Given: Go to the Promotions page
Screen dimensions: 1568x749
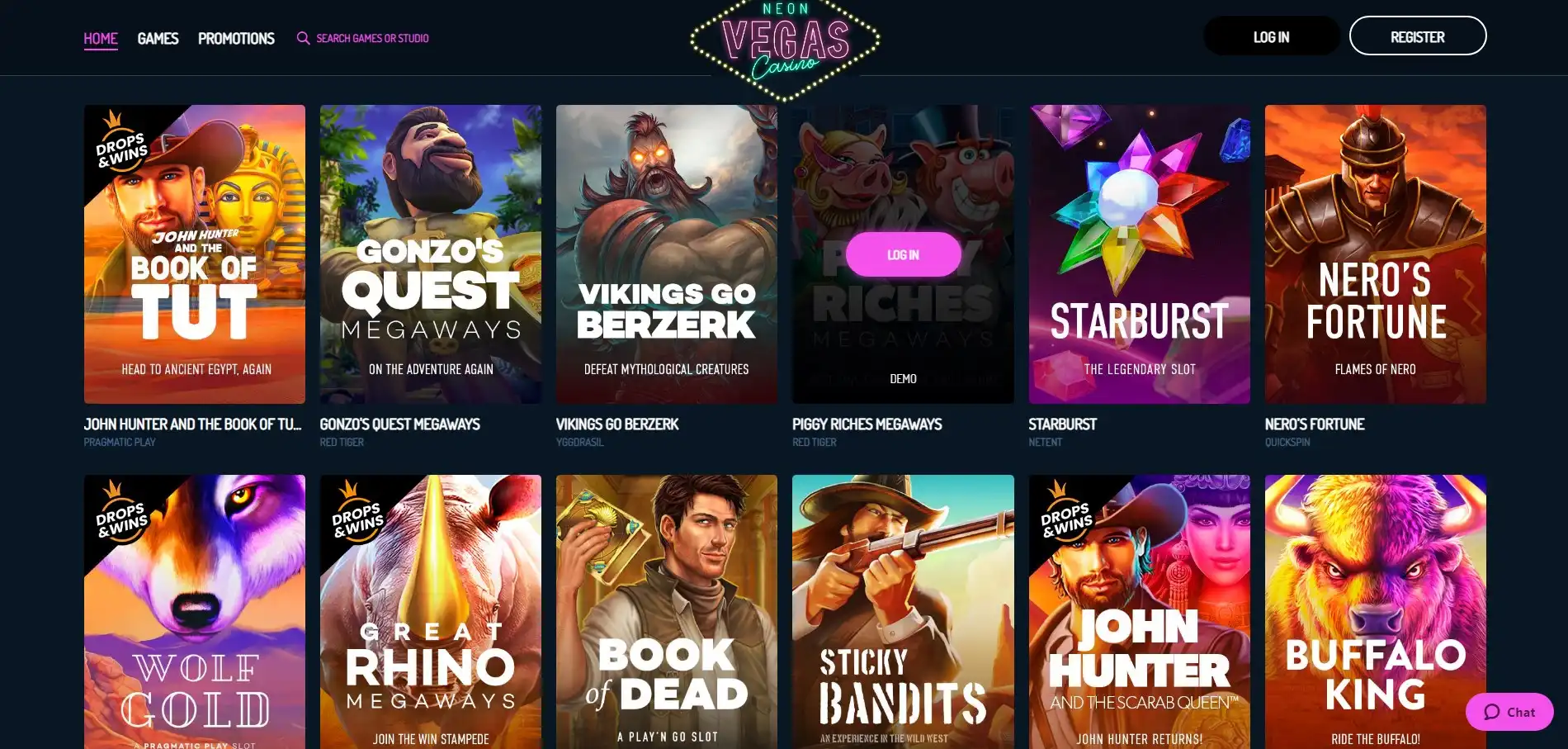Looking at the screenshot, I should click(236, 38).
